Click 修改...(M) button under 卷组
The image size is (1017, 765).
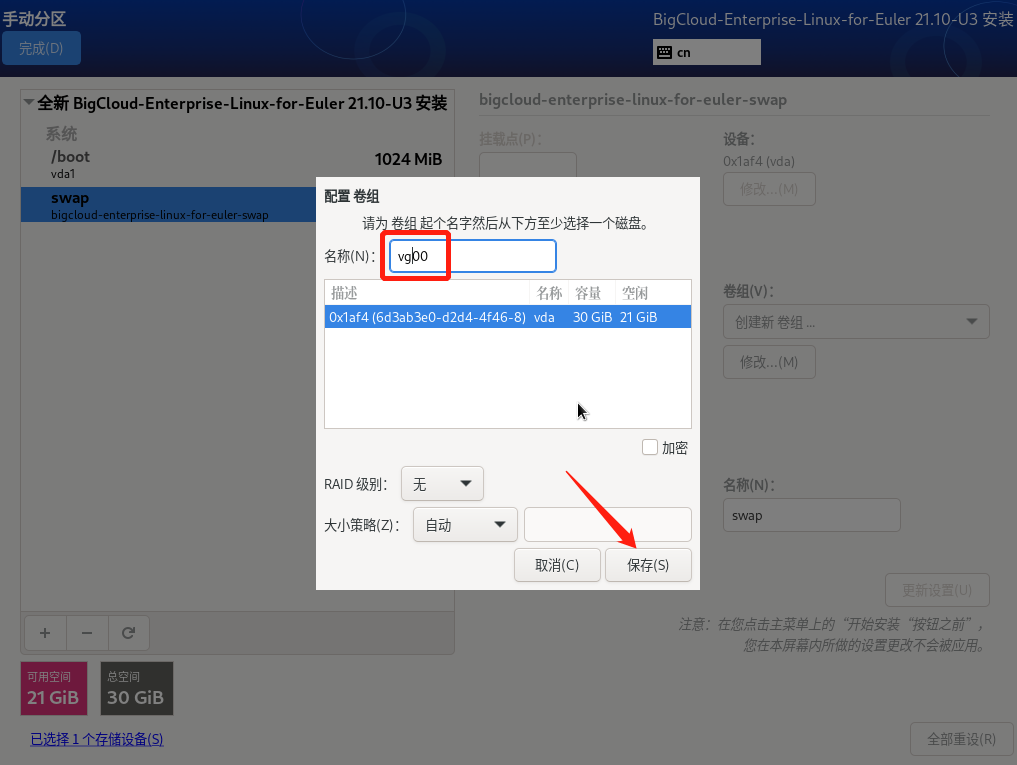pos(769,362)
